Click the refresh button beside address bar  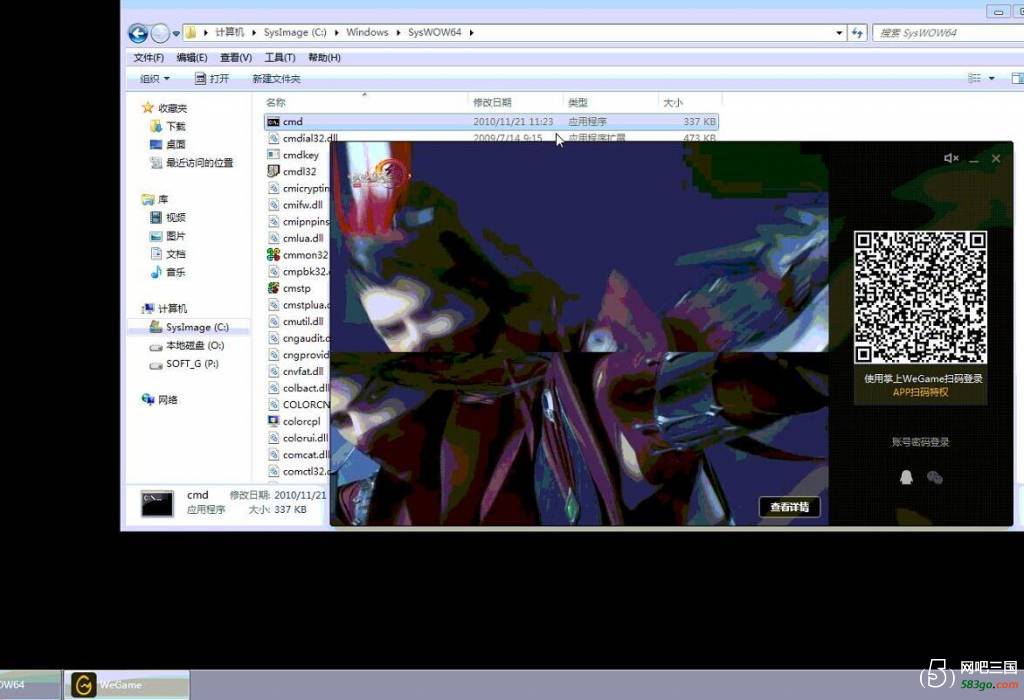(857, 33)
